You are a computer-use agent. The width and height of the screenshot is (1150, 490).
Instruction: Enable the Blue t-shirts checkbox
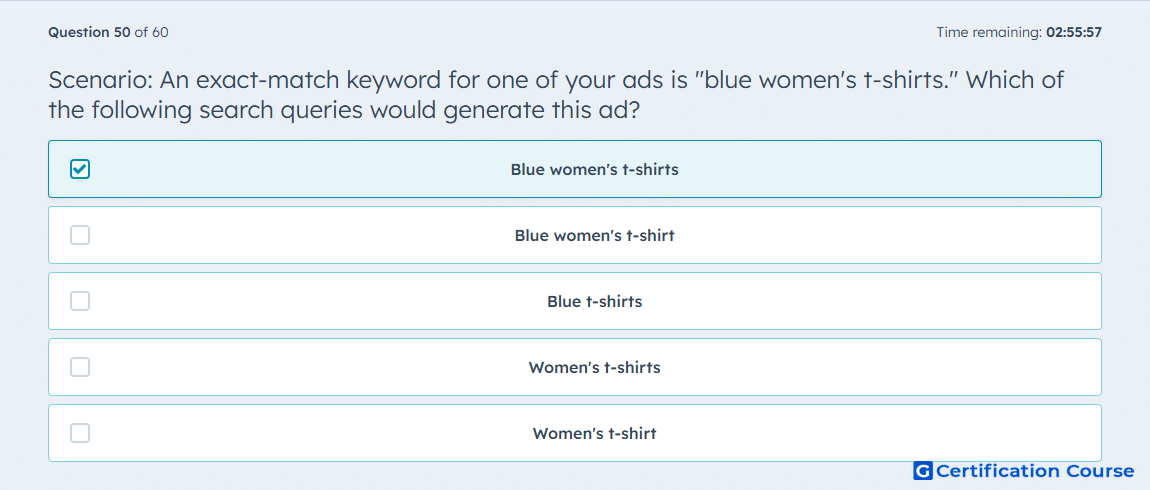pyautogui.click(x=80, y=301)
